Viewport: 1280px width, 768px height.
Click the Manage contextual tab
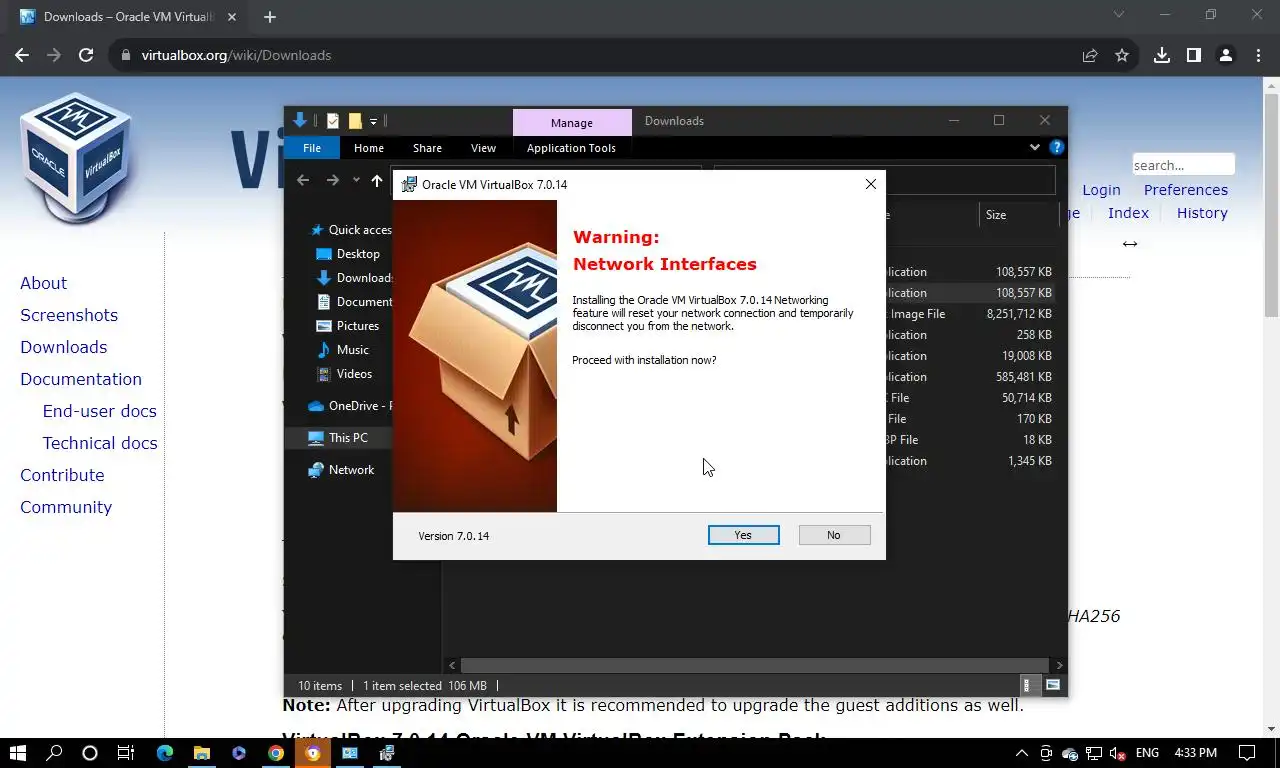click(572, 122)
